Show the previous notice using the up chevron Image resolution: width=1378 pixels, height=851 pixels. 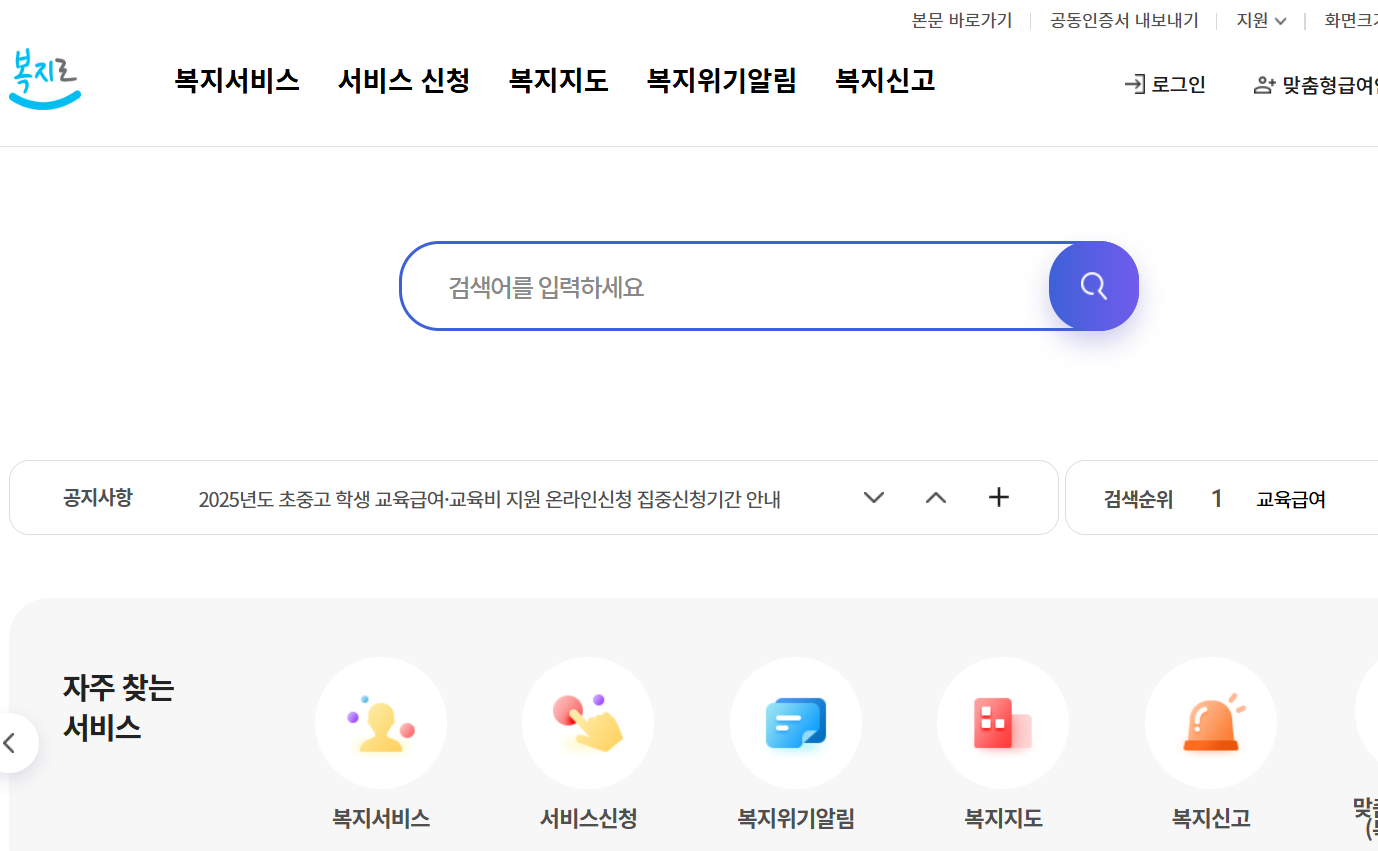click(x=935, y=497)
